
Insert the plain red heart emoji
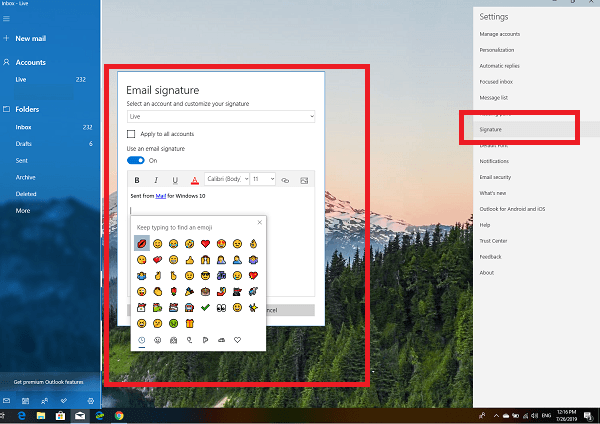click(x=205, y=243)
